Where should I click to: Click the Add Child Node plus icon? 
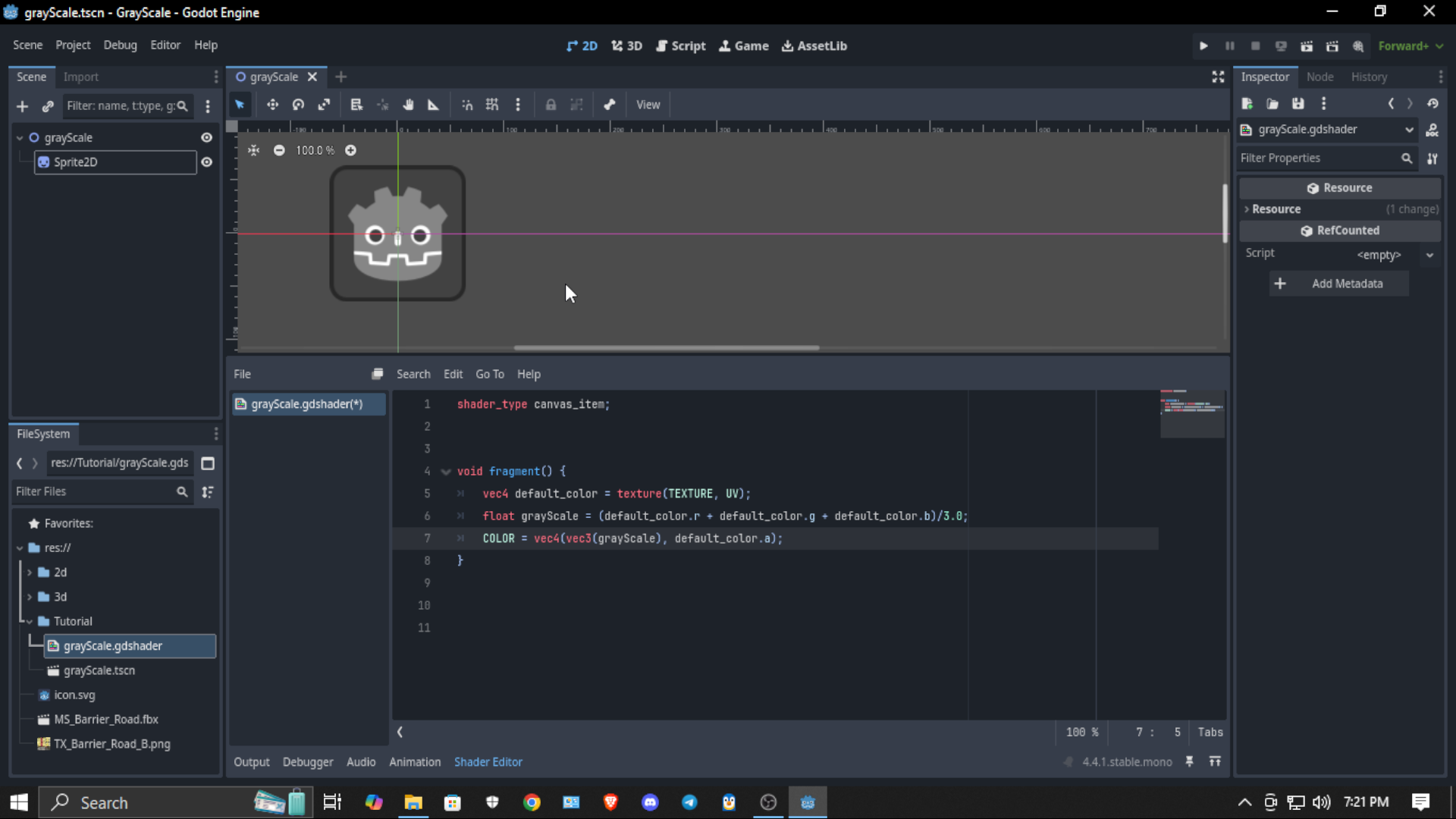point(22,106)
